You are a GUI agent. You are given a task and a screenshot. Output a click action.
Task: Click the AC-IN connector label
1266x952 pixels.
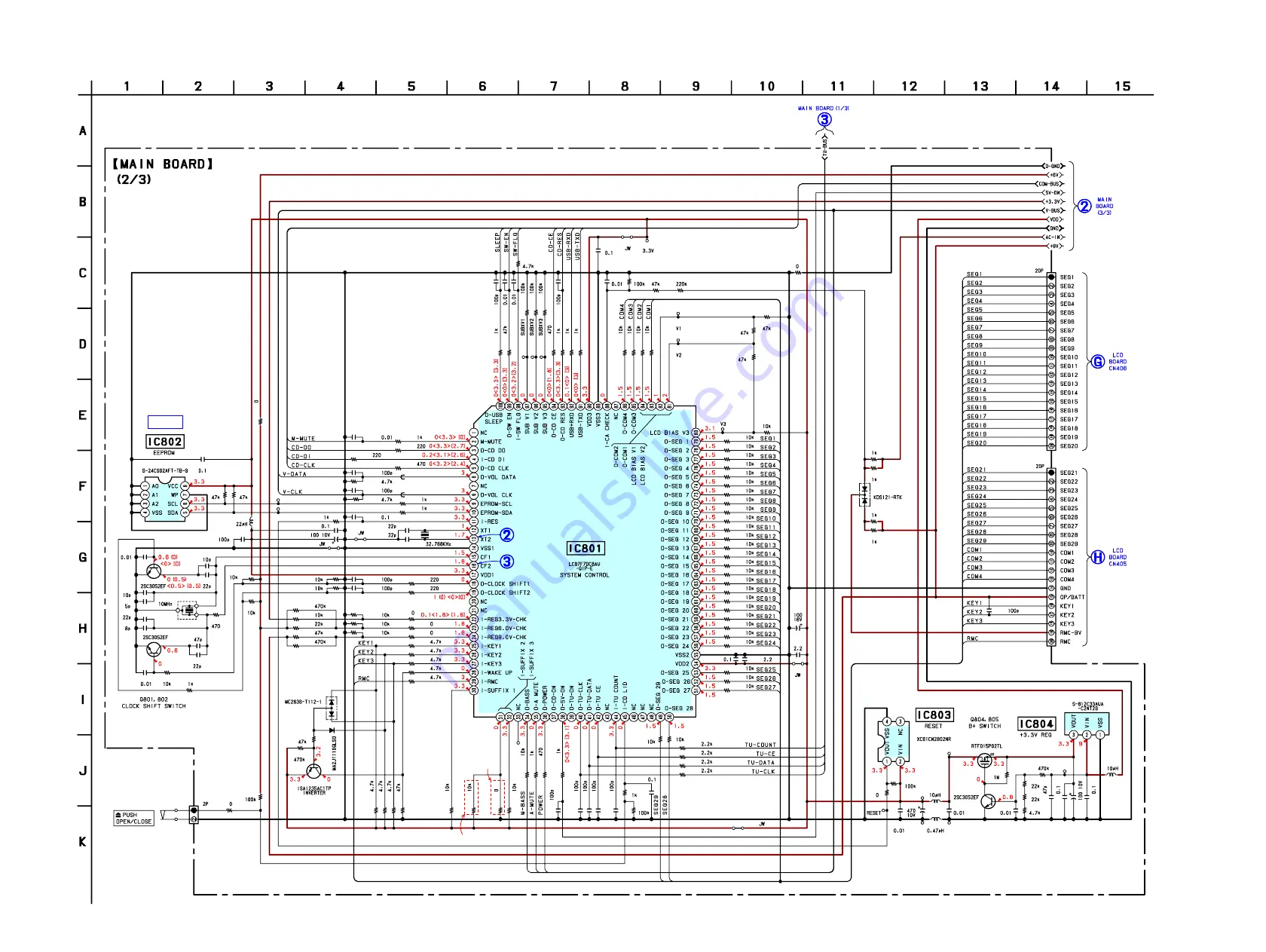pos(1053,237)
